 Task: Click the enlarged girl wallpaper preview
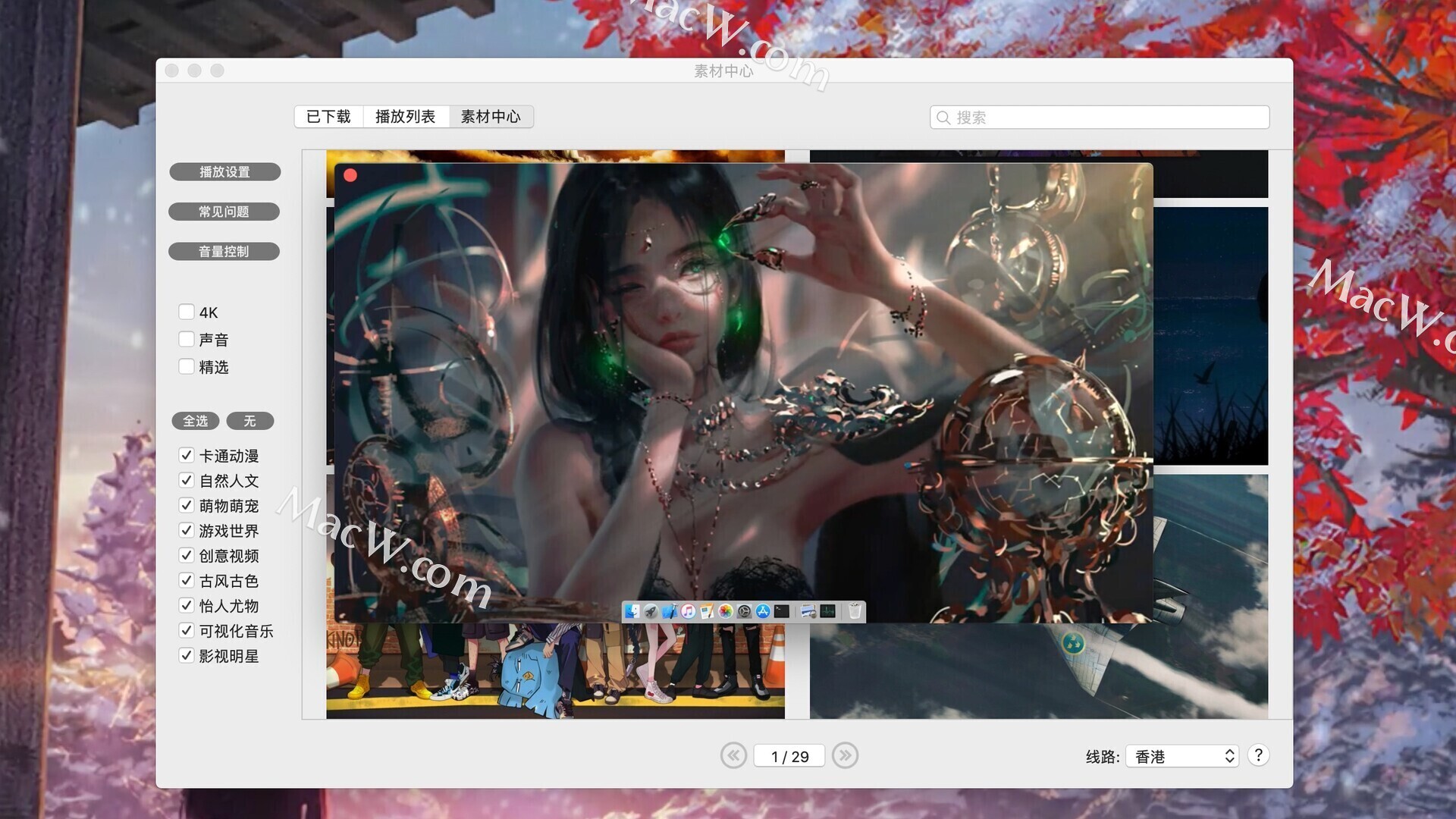coord(743,393)
